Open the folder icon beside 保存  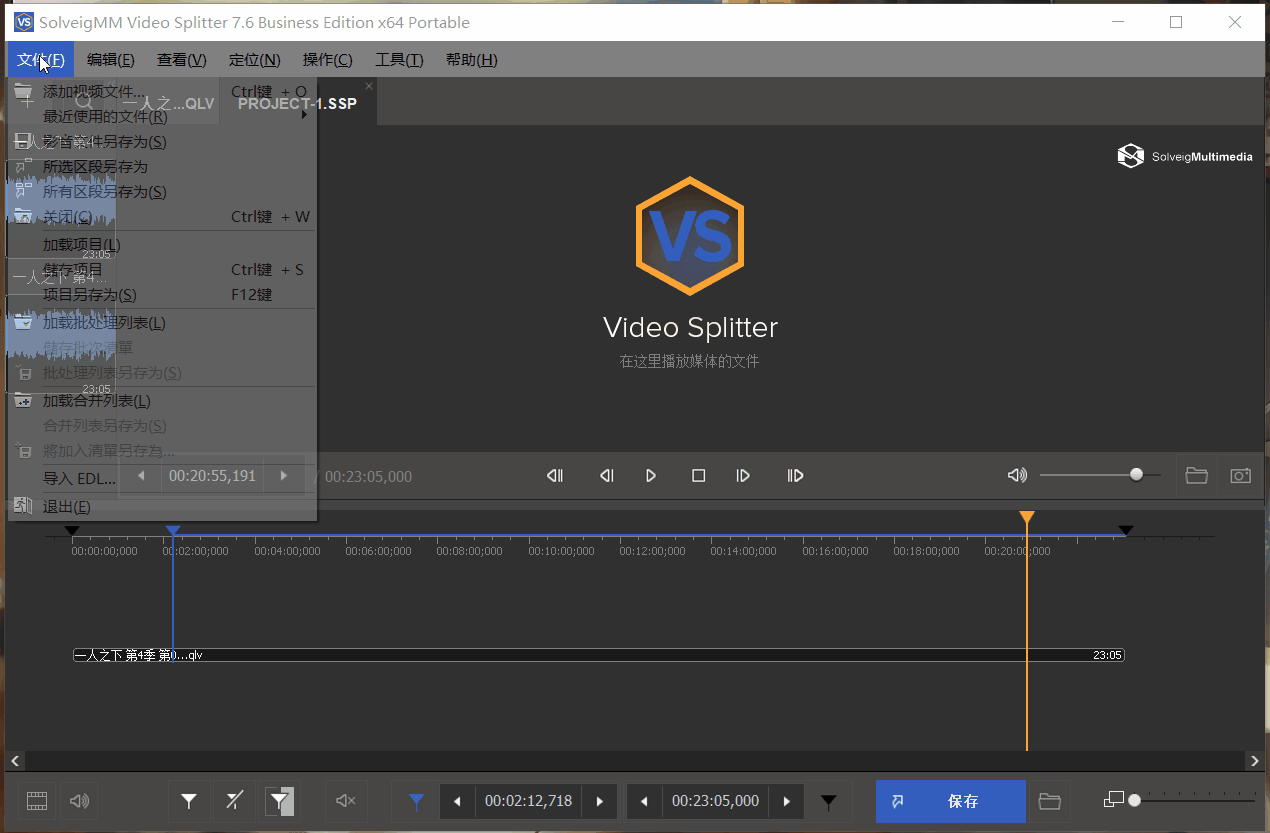click(1049, 801)
